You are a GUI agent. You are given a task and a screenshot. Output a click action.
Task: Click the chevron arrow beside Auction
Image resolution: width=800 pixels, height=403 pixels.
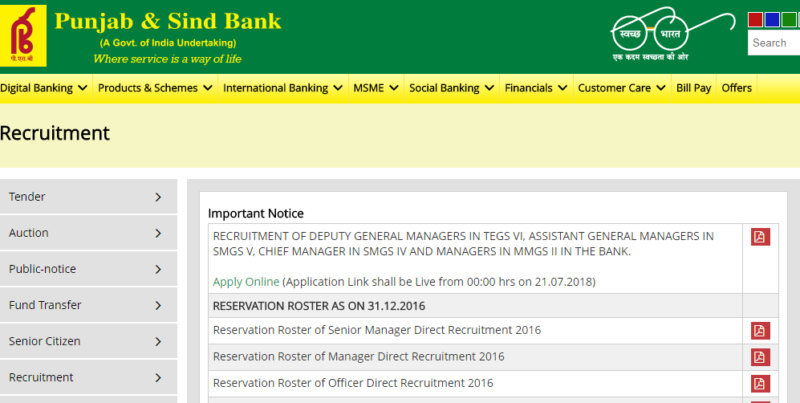(158, 233)
